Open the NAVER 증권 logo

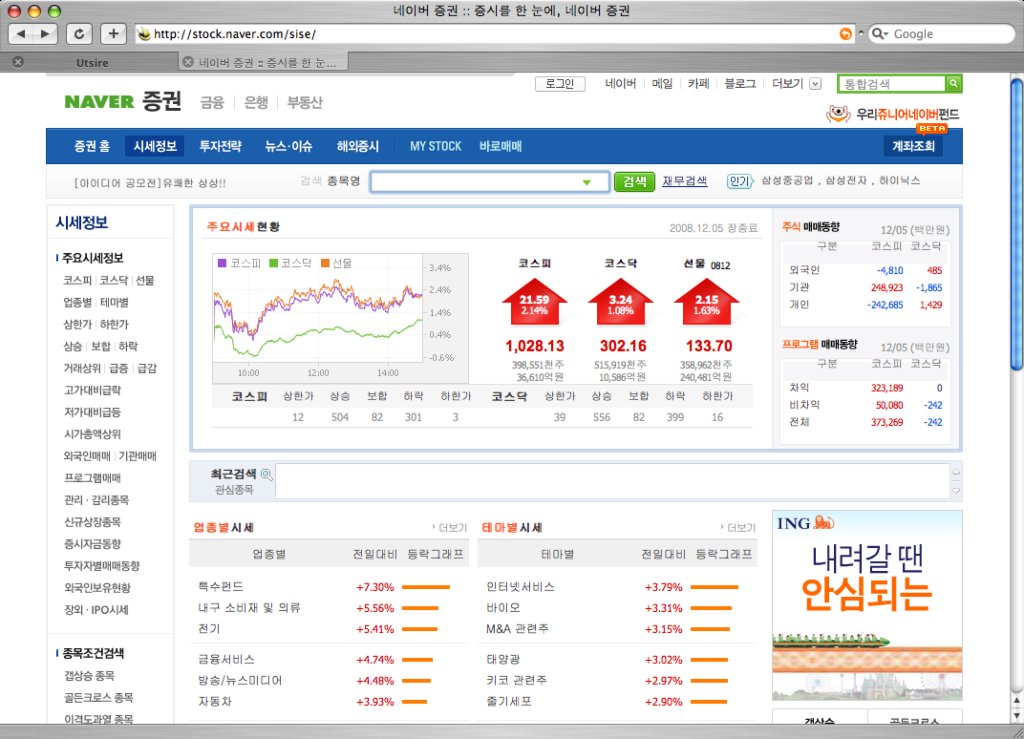pyautogui.click(x=123, y=102)
